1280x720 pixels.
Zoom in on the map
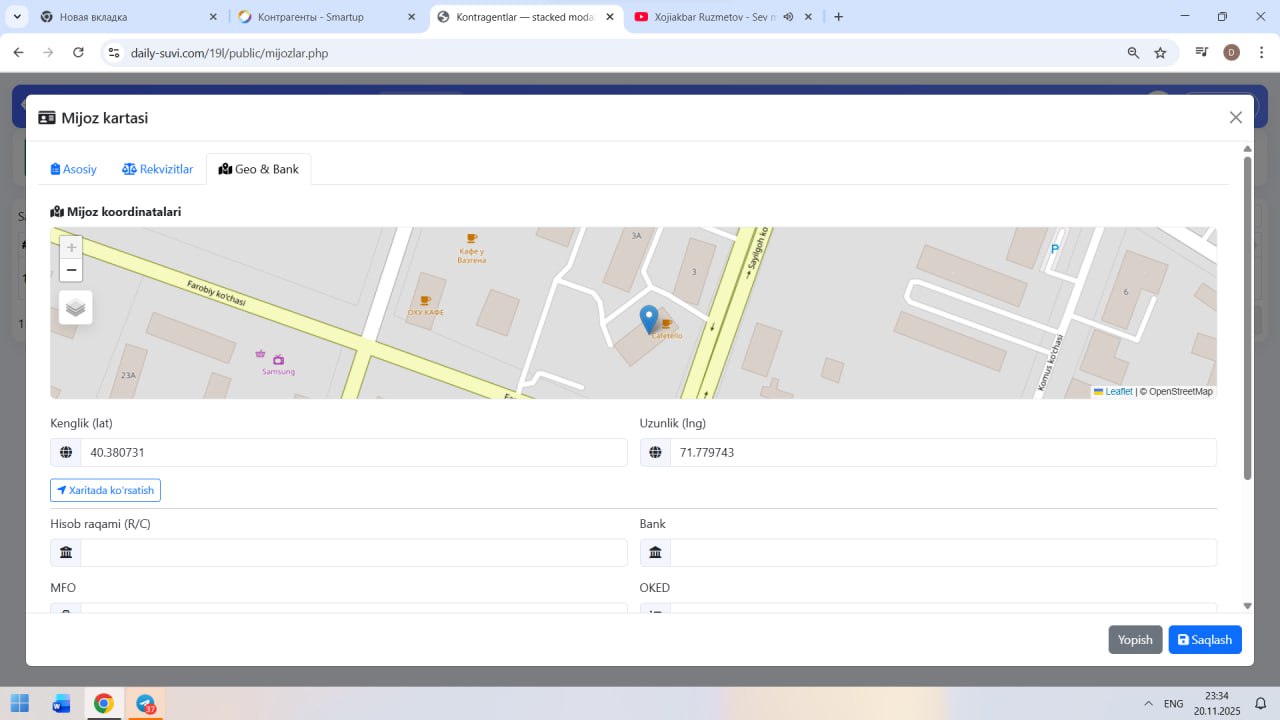pos(71,248)
